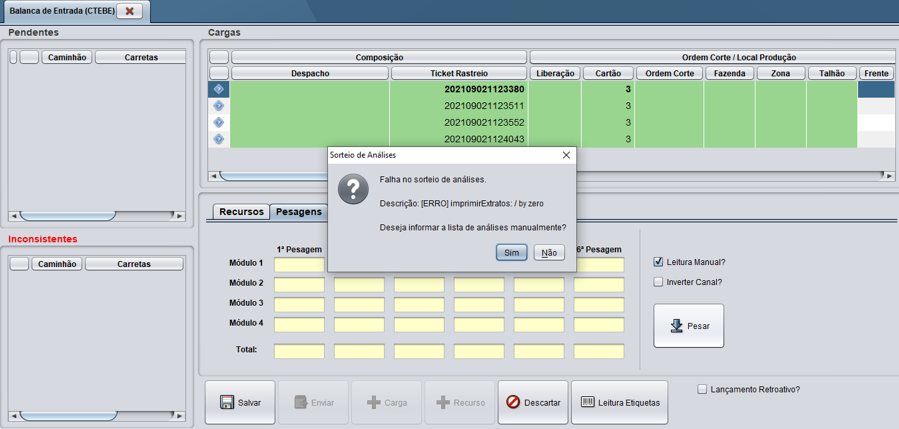Click Pendentes scrollbar left arrow
899x429 pixels.
(x=14, y=216)
